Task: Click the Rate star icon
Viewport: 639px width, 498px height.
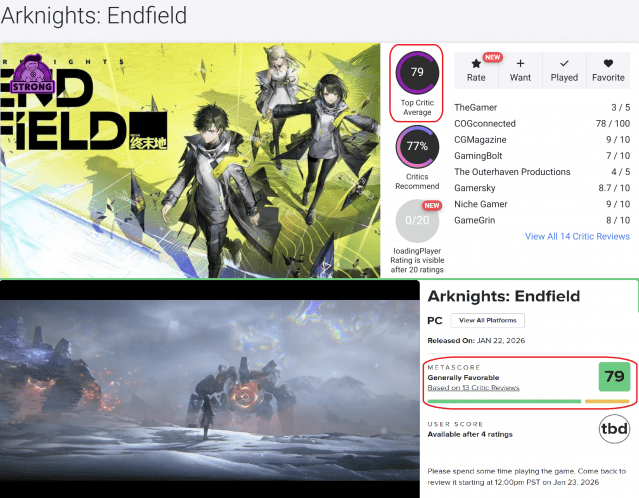Action: pyautogui.click(x=476, y=64)
